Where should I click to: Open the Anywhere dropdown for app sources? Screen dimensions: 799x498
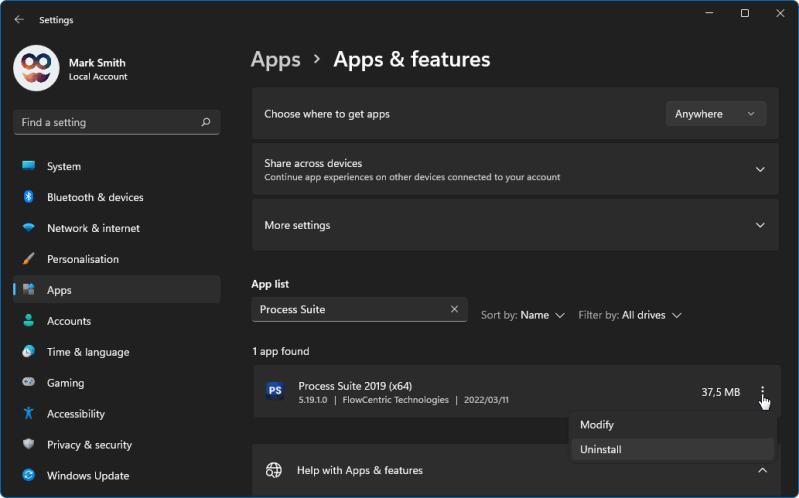[715, 114]
